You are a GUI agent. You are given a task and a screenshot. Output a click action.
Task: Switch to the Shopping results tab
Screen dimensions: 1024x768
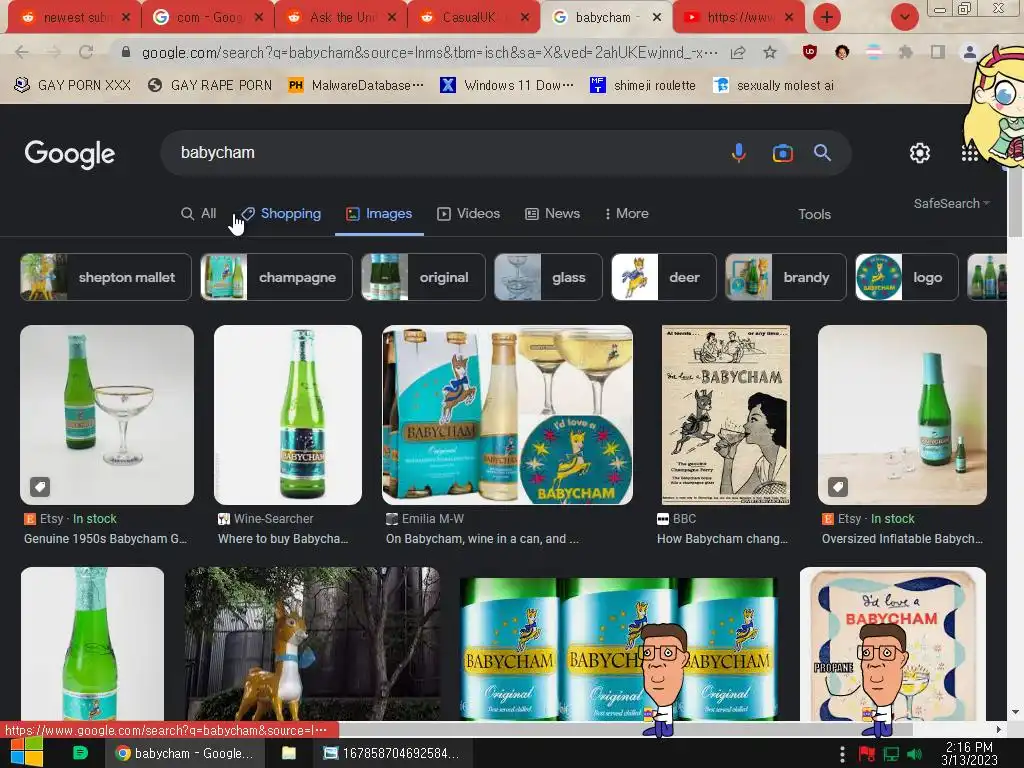point(281,214)
